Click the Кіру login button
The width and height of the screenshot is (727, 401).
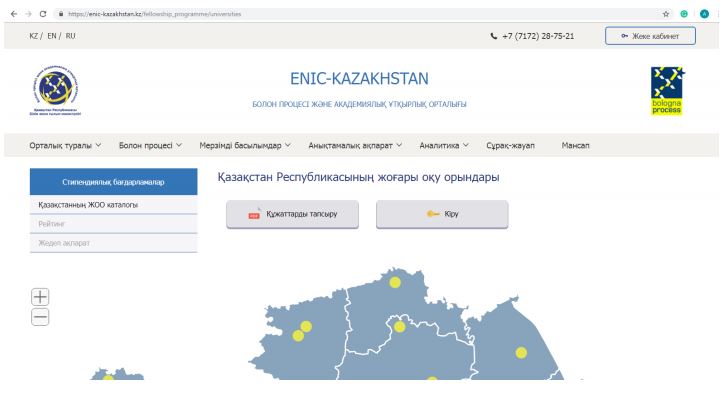point(442,214)
